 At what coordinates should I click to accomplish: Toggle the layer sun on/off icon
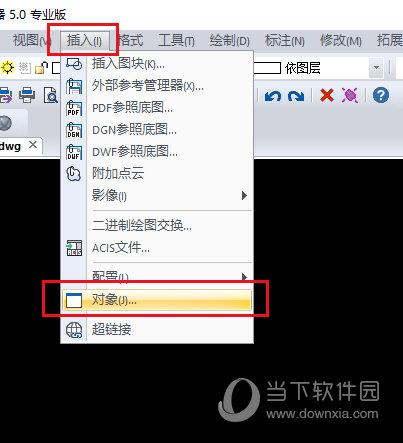click(7, 68)
